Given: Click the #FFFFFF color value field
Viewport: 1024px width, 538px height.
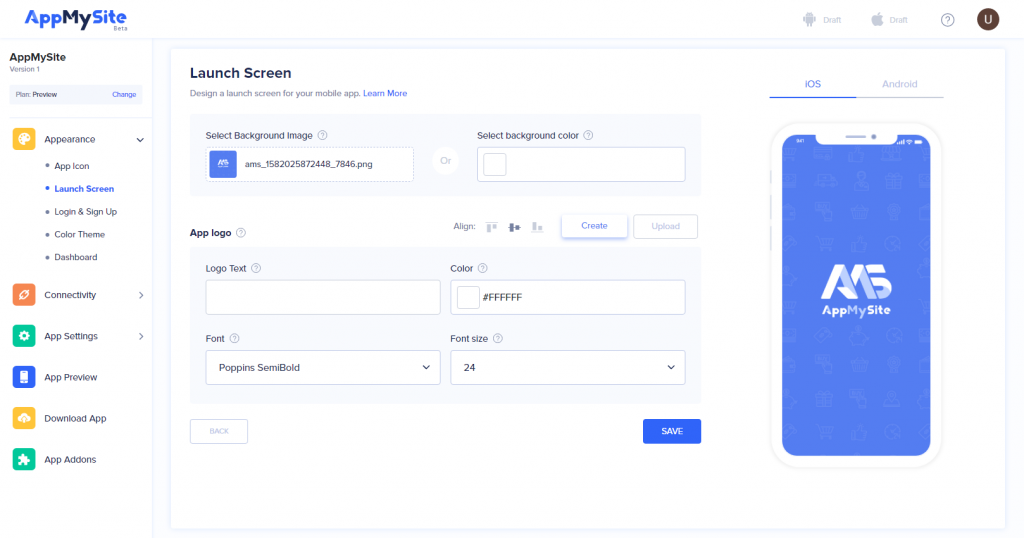Looking at the screenshot, I should pyautogui.click(x=568, y=297).
